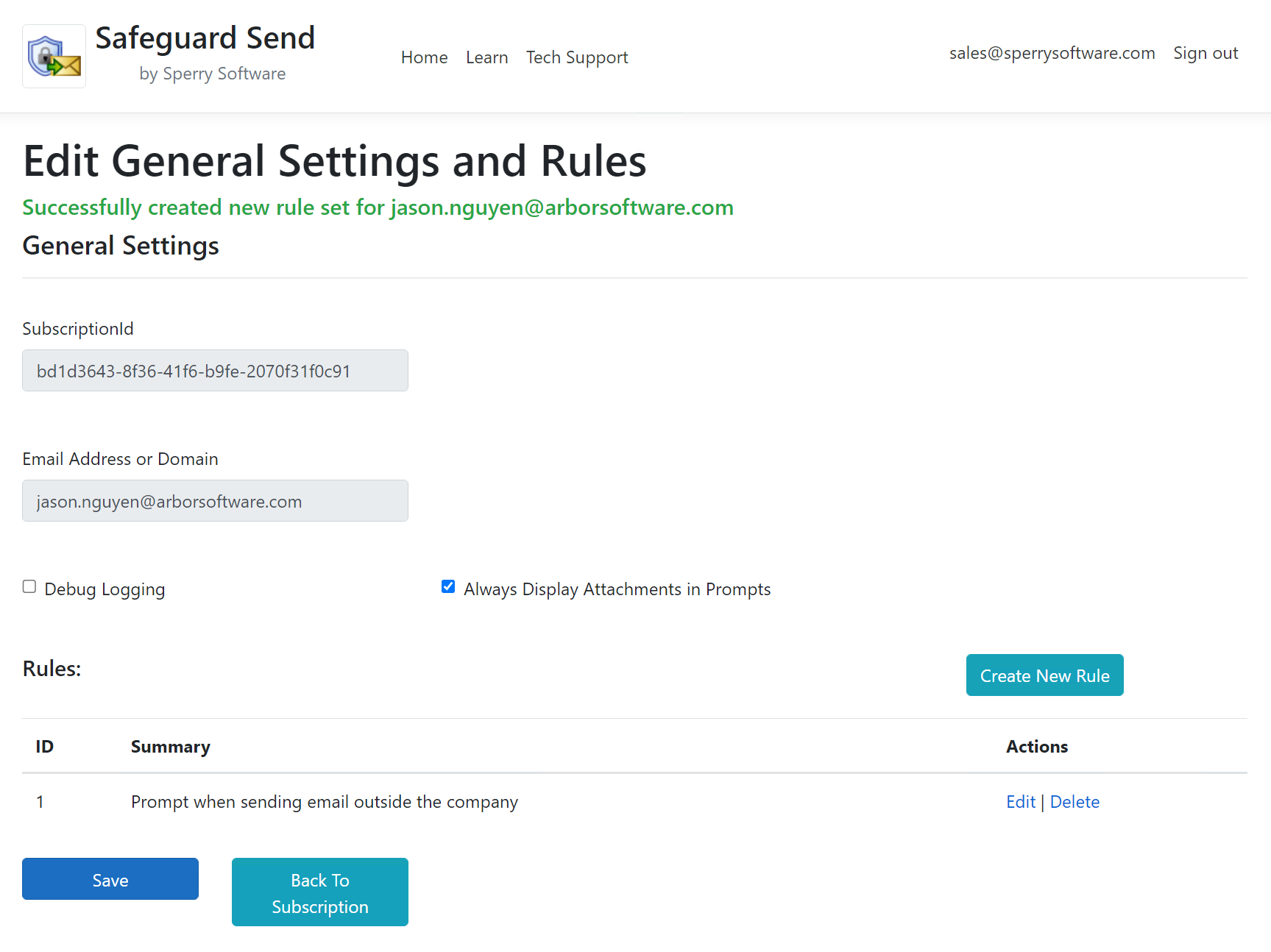Click the Actions column header
1271x952 pixels.
1036,747
